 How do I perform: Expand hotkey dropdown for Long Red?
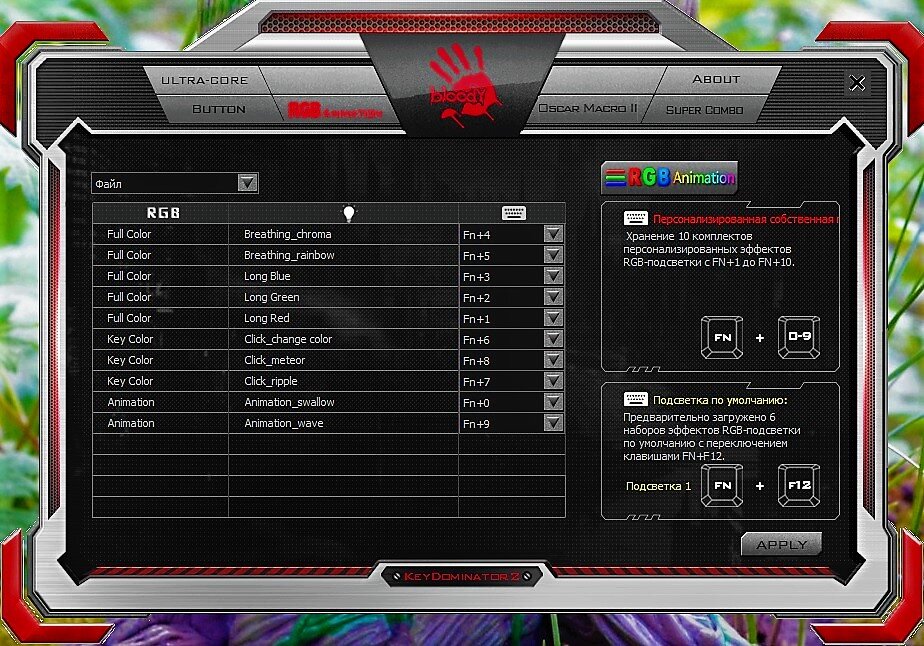pyautogui.click(x=553, y=318)
